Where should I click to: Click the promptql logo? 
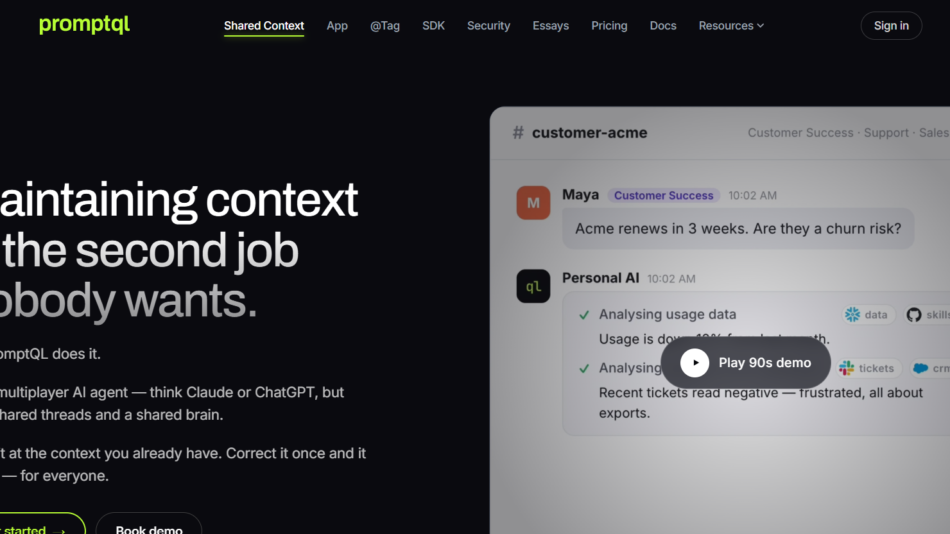pyautogui.click(x=84, y=24)
